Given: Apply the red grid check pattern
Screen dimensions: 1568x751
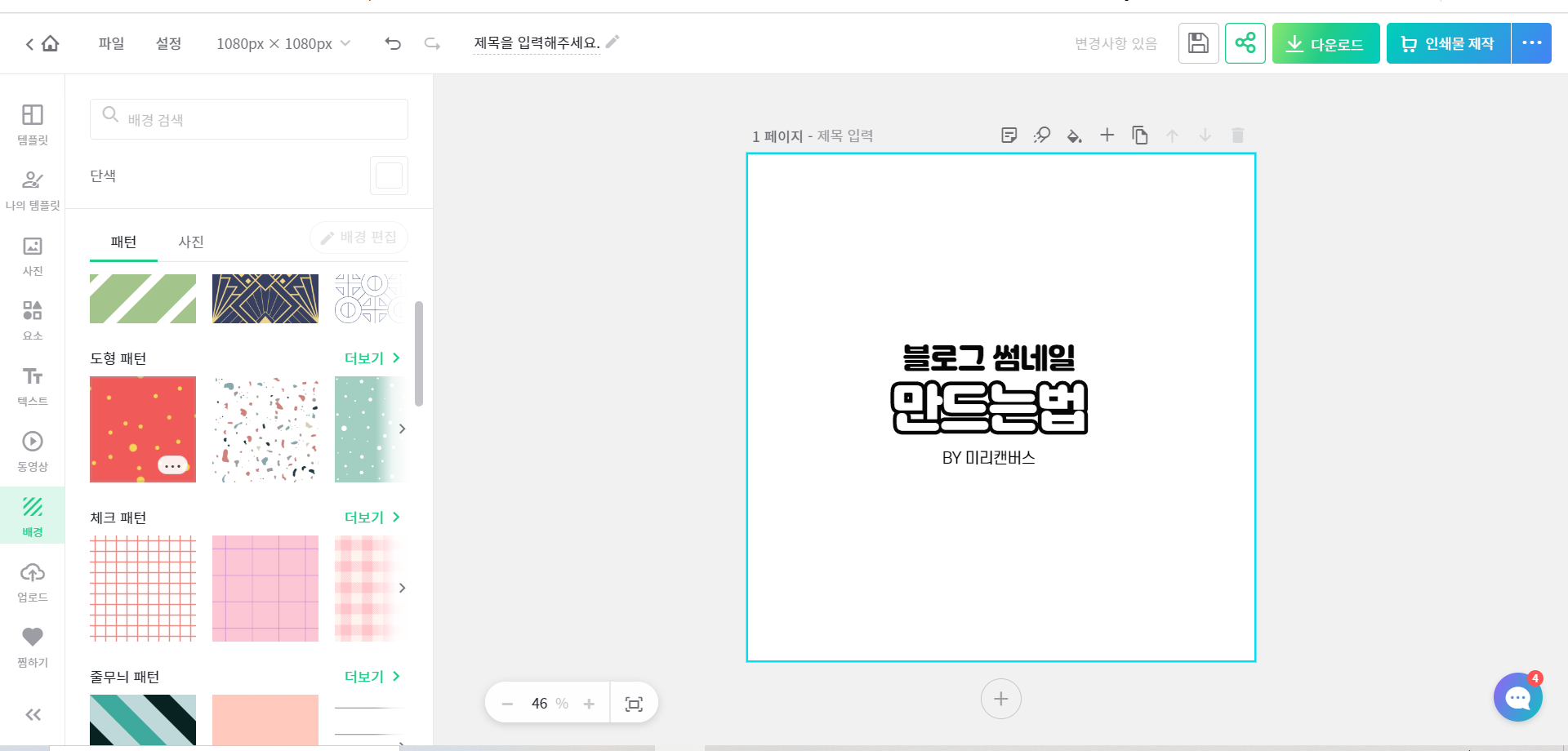Looking at the screenshot, I should (x=143, y=589).
